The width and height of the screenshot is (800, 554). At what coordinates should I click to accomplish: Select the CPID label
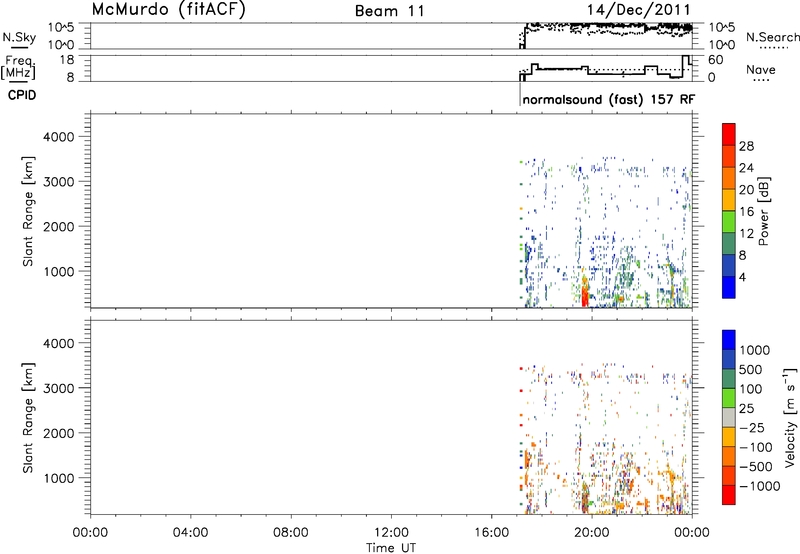click(22, 95)
